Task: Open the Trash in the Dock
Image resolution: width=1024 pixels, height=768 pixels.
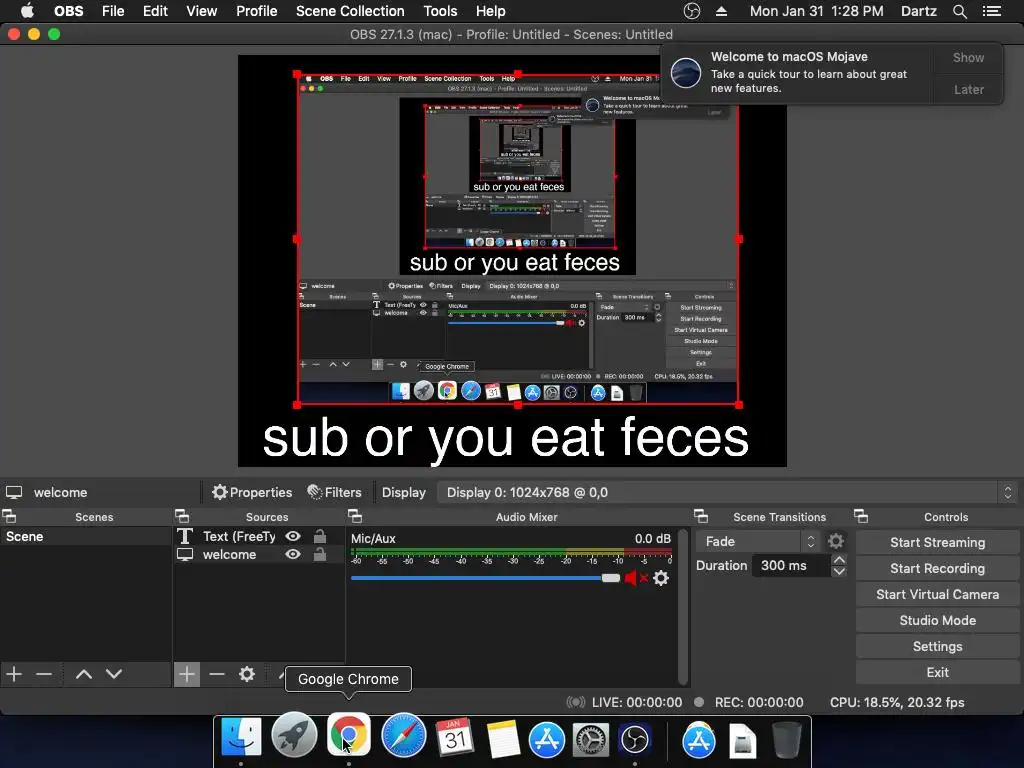Action: [786, 739]
